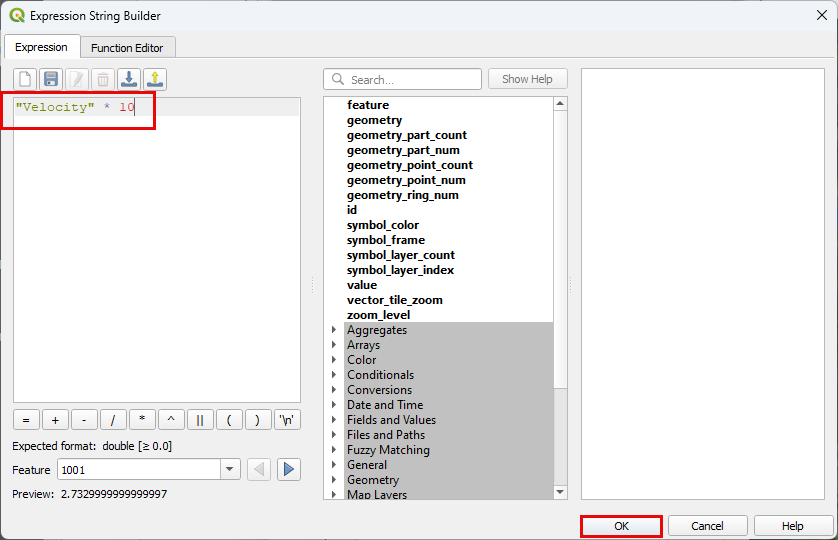Select the Expression tab

point(41,47)
